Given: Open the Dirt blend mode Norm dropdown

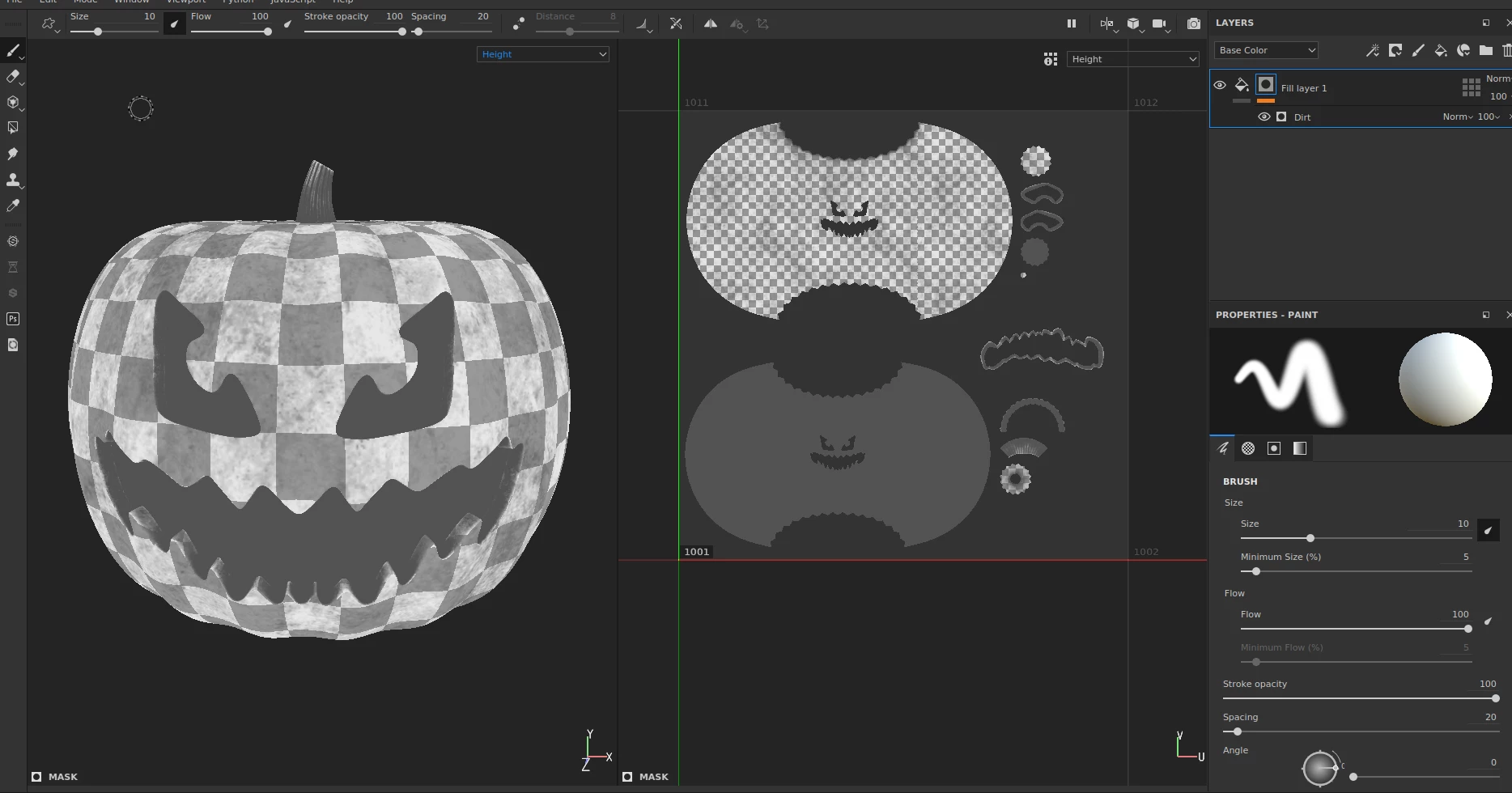Looking at the screenshot, I should point(1458,117).
